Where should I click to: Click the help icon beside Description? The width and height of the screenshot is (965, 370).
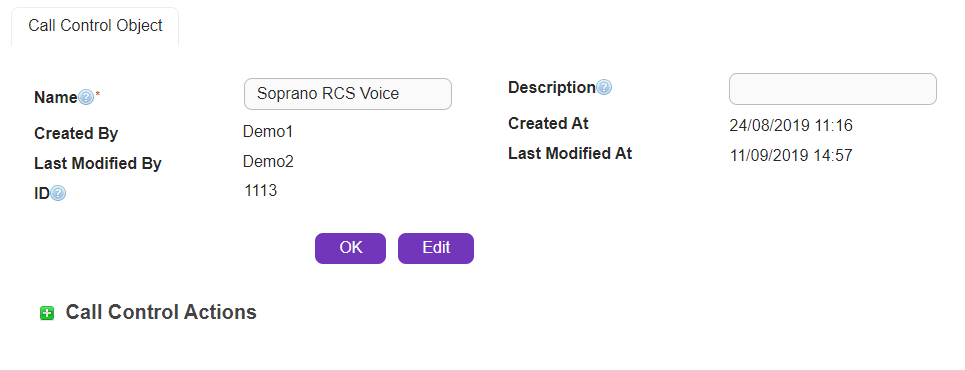click(x=604, y=87)
